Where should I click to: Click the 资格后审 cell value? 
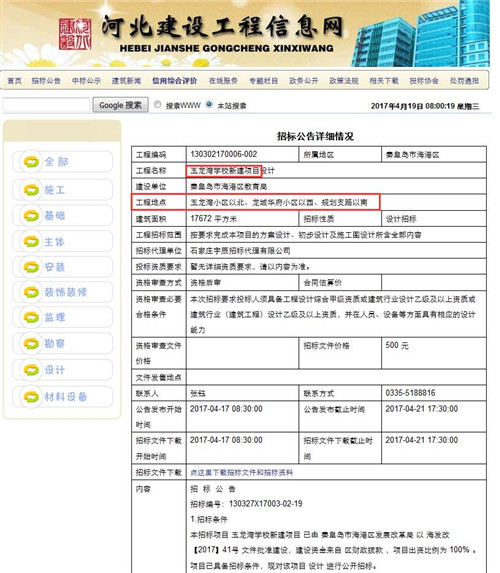(205, 282)
